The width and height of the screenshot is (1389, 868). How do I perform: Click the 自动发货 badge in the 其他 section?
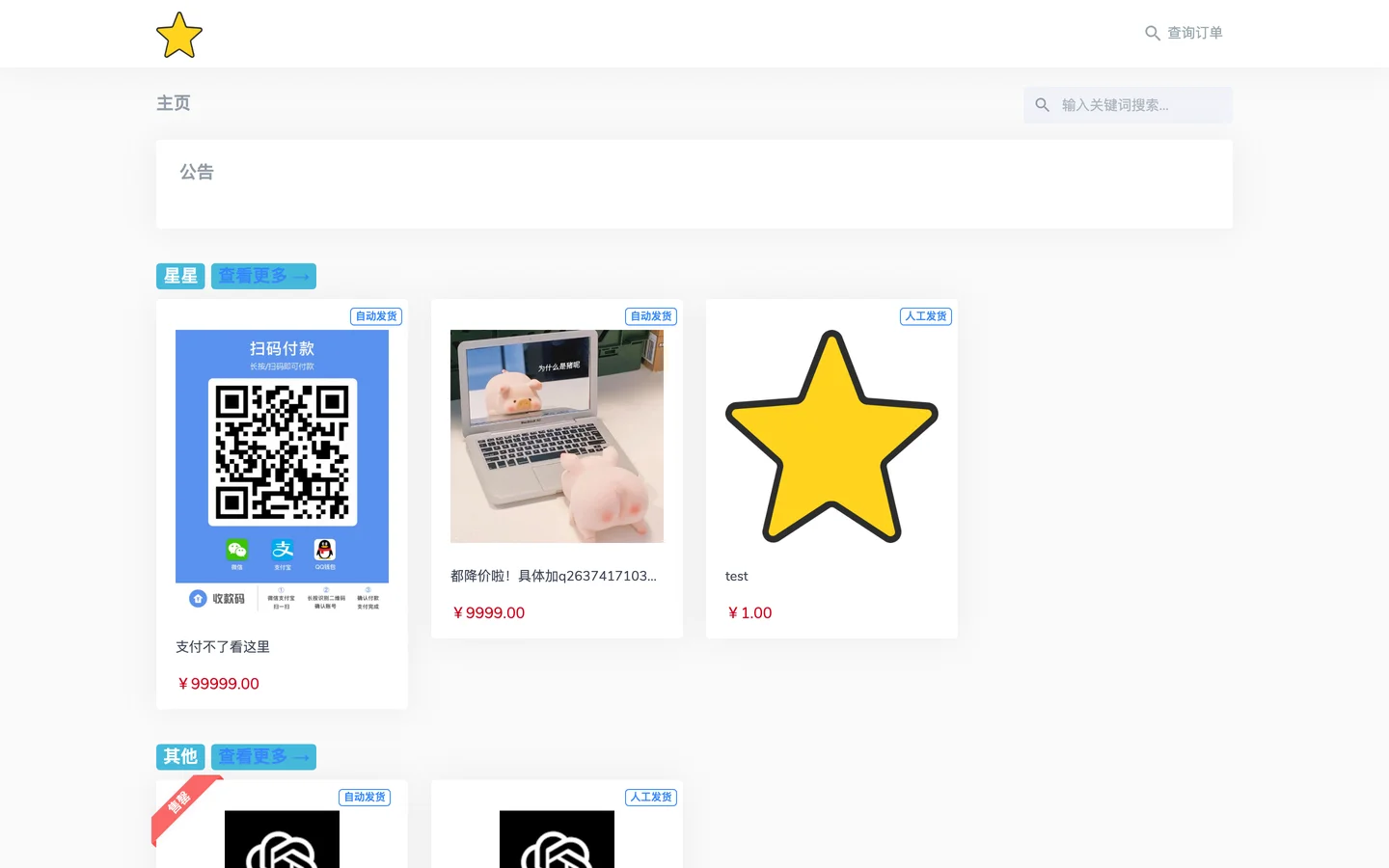[x=365, y=798]
